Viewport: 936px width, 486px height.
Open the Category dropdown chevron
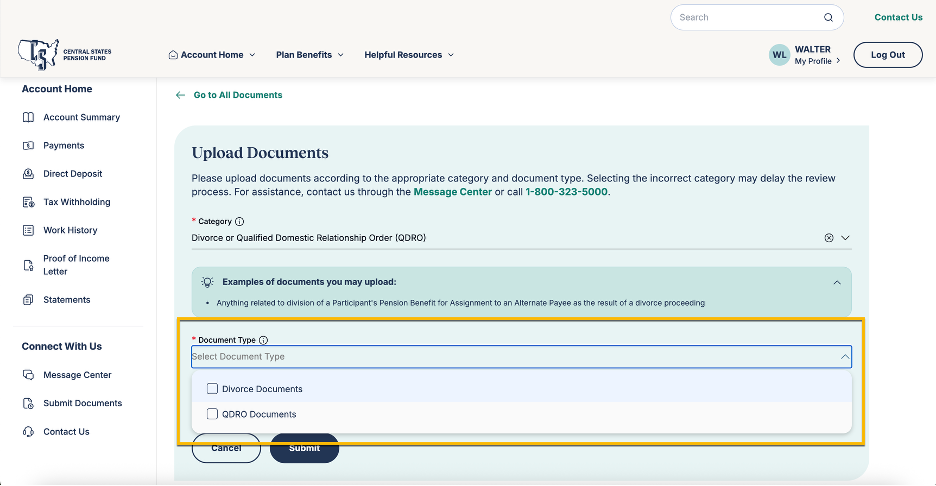pyautogui.click(x=845, y=238)
